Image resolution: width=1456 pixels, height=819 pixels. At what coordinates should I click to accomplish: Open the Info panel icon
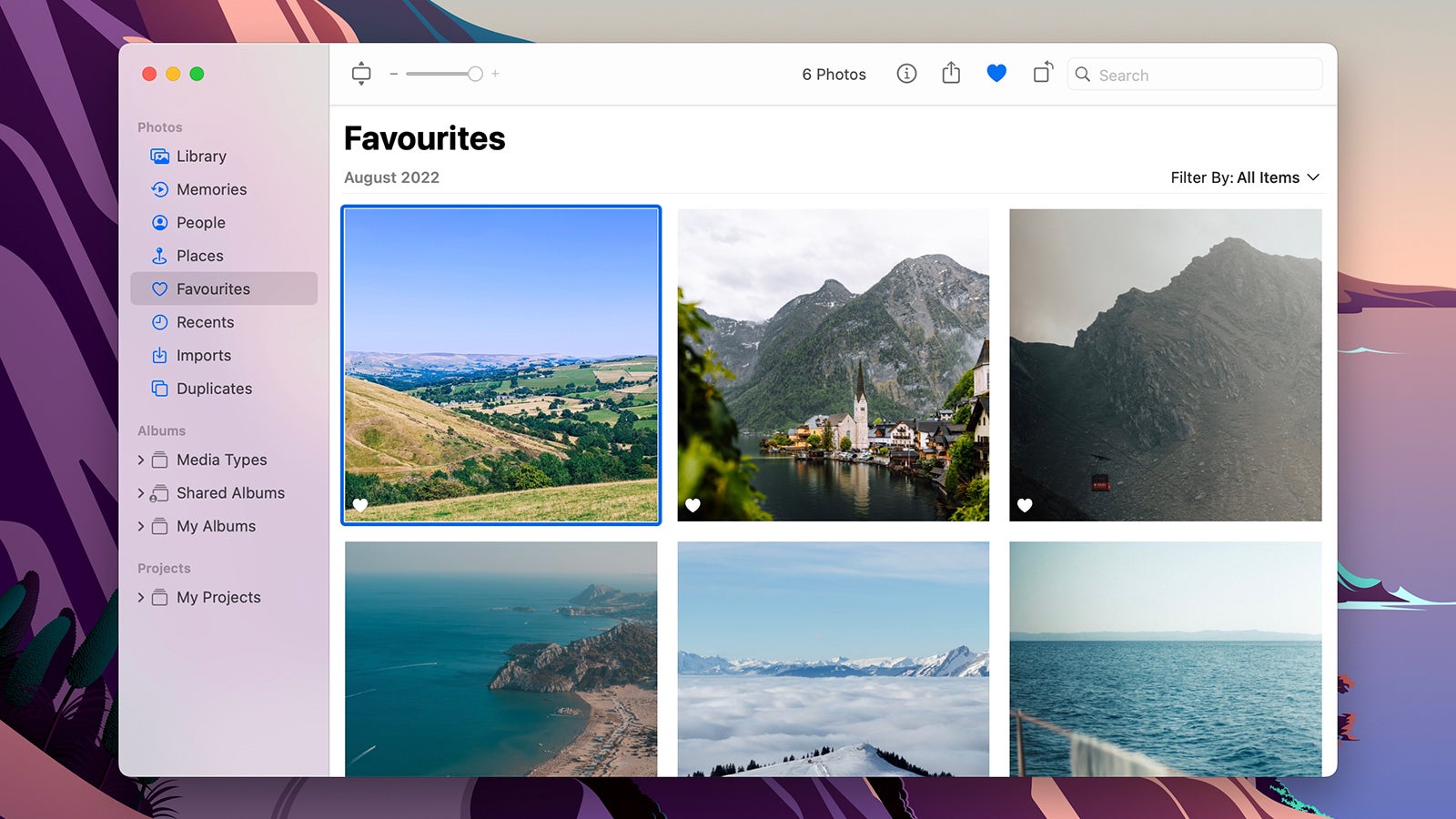coord(906,74)
